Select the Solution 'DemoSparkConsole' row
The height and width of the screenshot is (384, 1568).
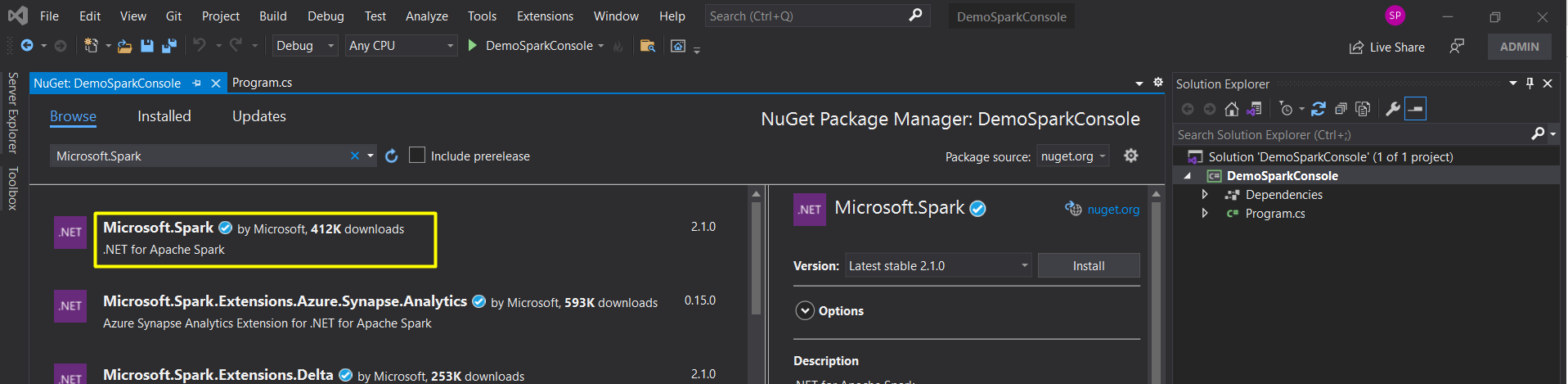click(1331, 156)
